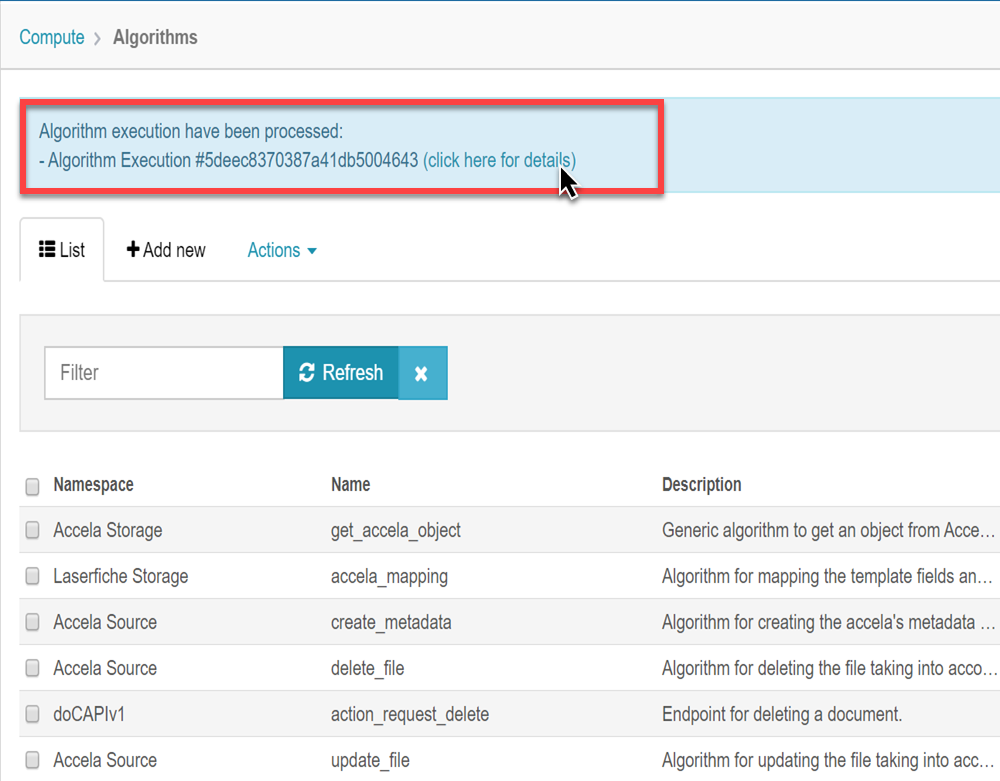The image size is (1000, 781).
Task: Click the Description column header
Action: (x=702, y=485)
